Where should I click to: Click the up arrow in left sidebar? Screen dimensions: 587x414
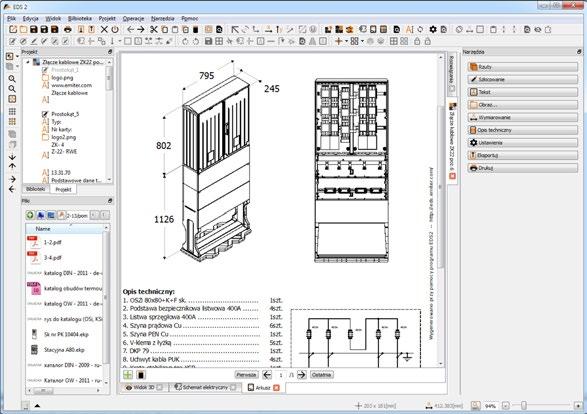(12, 166)
